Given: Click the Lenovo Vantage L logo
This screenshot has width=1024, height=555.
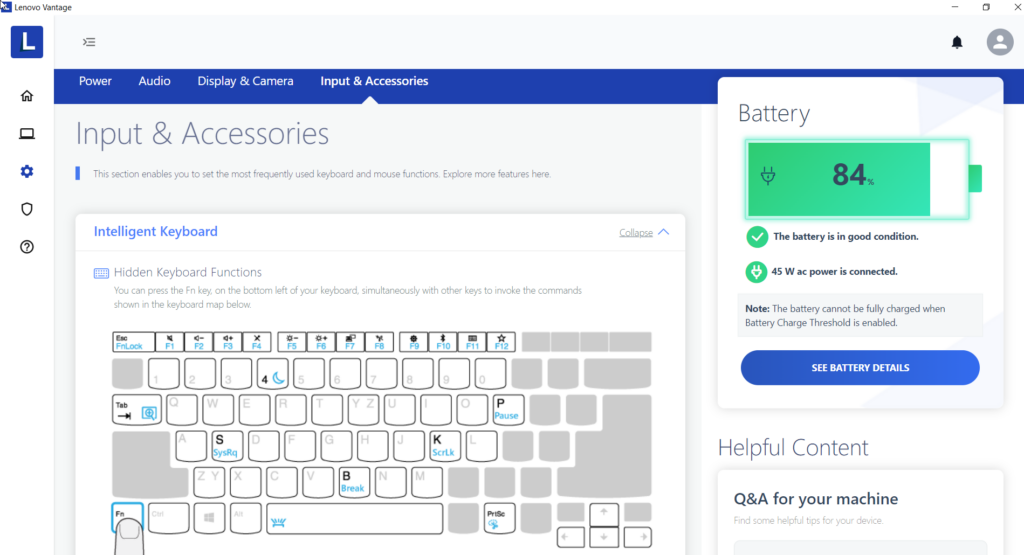Looking at the screenshot, I should pyautogui.click(x=27, y=42).
